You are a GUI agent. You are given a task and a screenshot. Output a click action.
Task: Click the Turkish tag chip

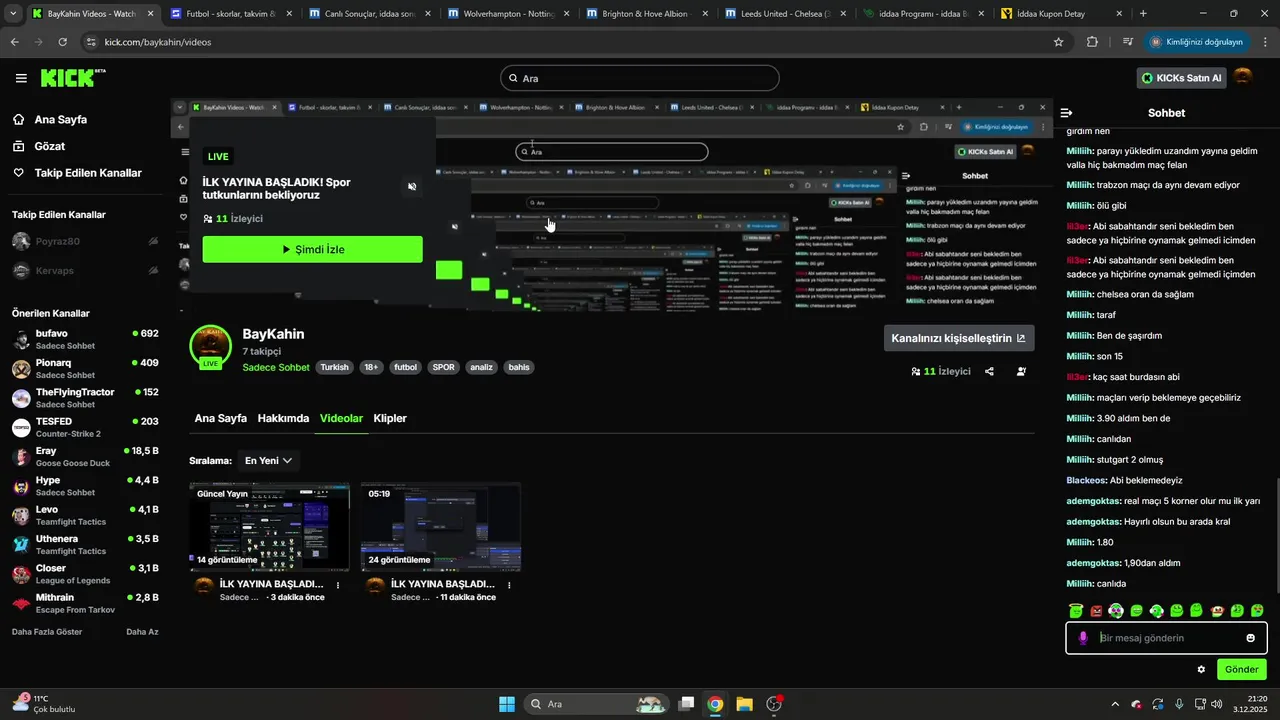point(334,367)
